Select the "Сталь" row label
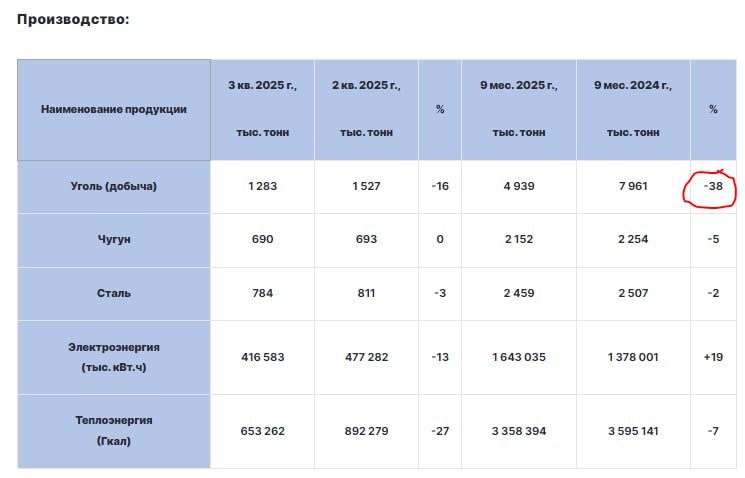Screen dimensions: 745x478 click(x=114, y=294)
